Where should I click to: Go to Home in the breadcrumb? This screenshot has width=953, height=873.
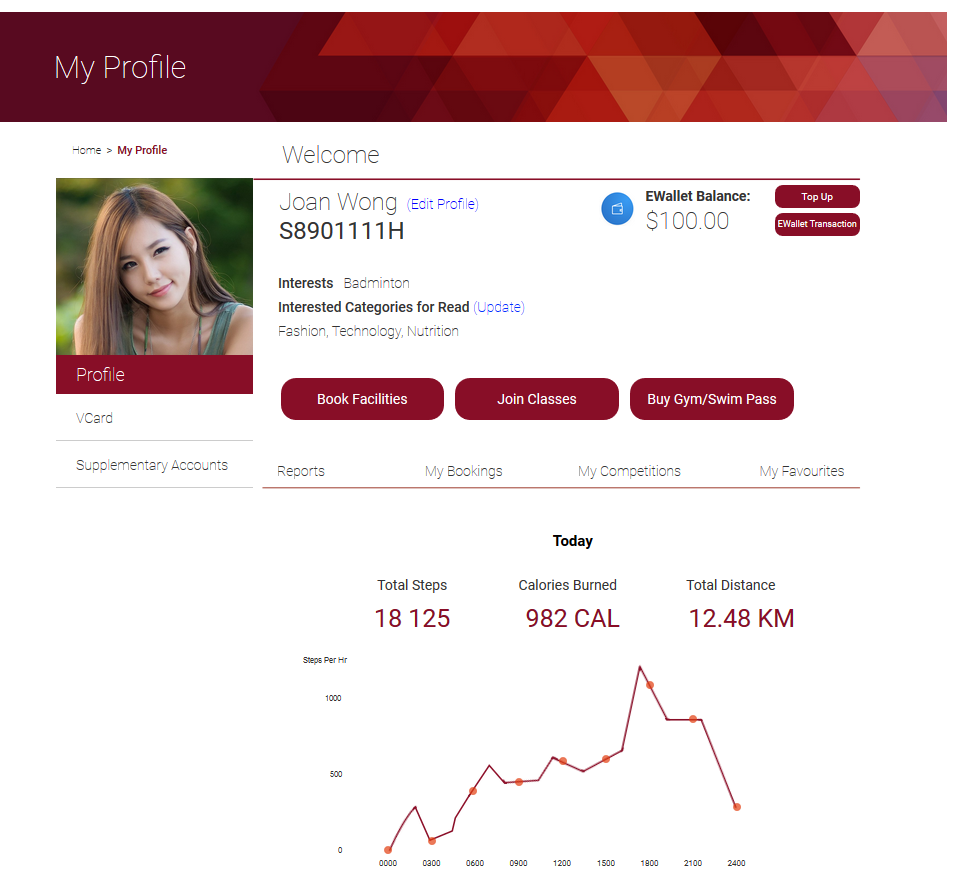pyautogui.click(x=86, y=150)
